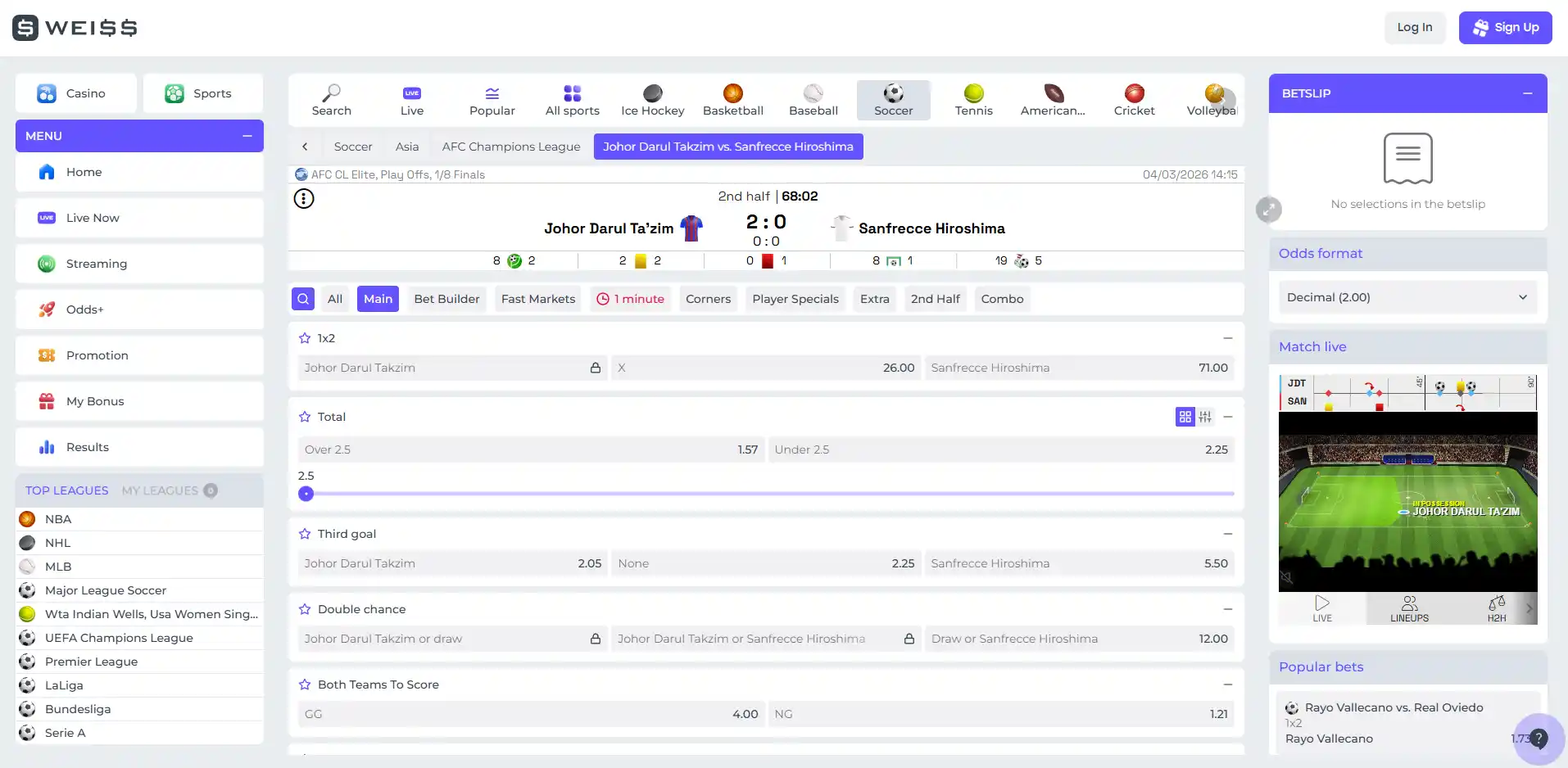Select the Rayo Vallecano popular bet
Image resolution: width=1568 pixels, height=768 pixels.
click(x=1407, y=723)
